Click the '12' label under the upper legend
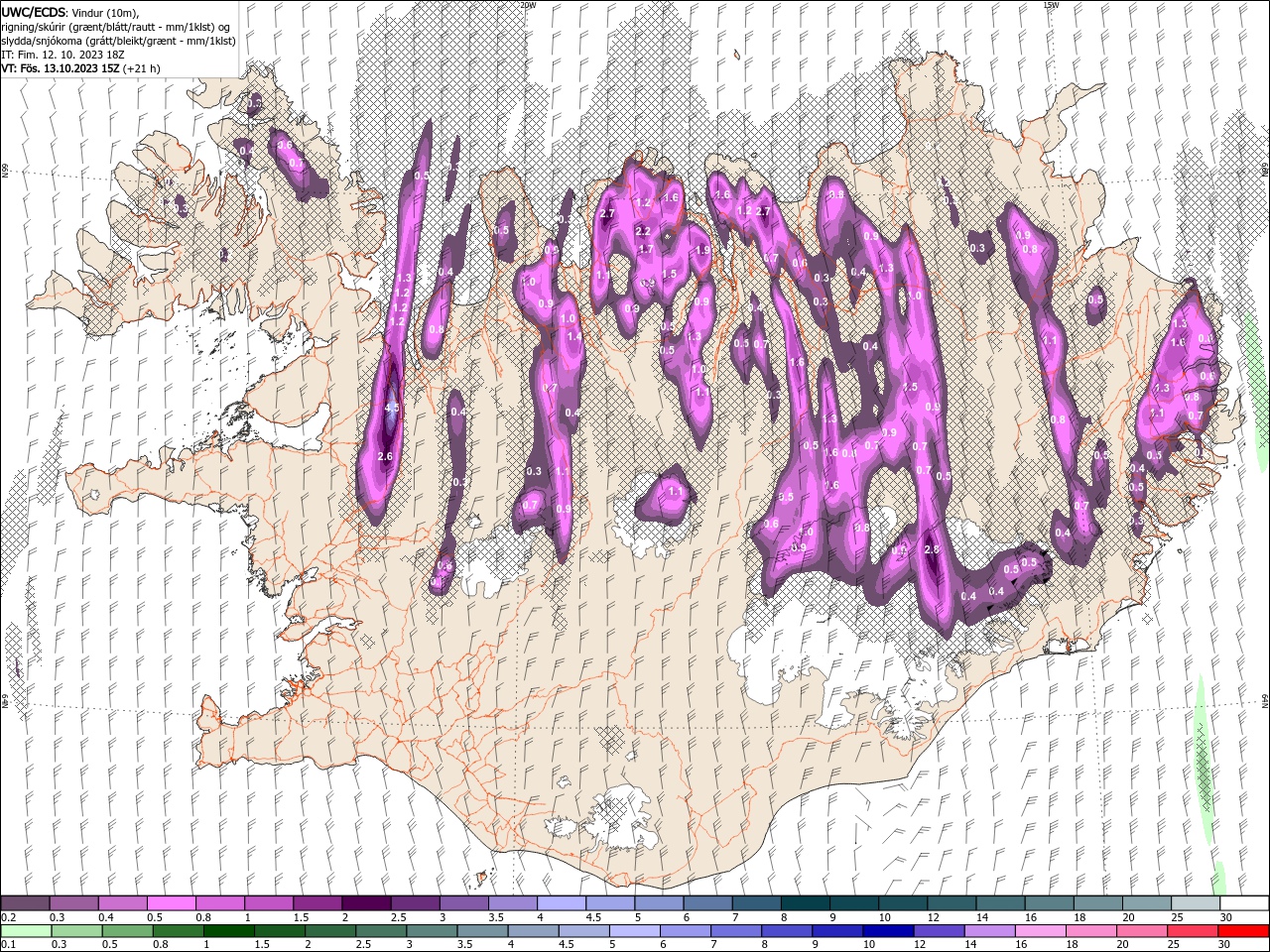Viewport: 1270px width, 952px height. 934,917
